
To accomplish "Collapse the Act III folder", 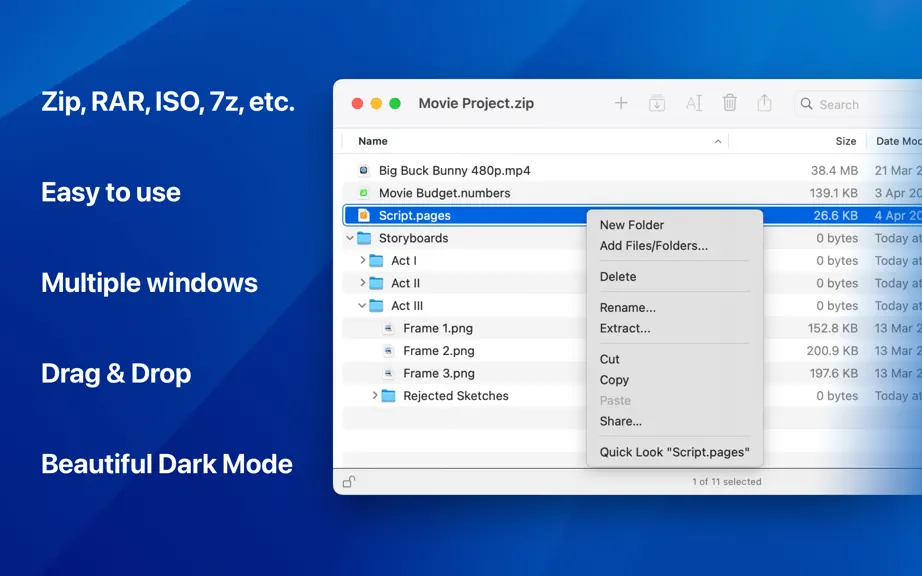I will (362, 306).
